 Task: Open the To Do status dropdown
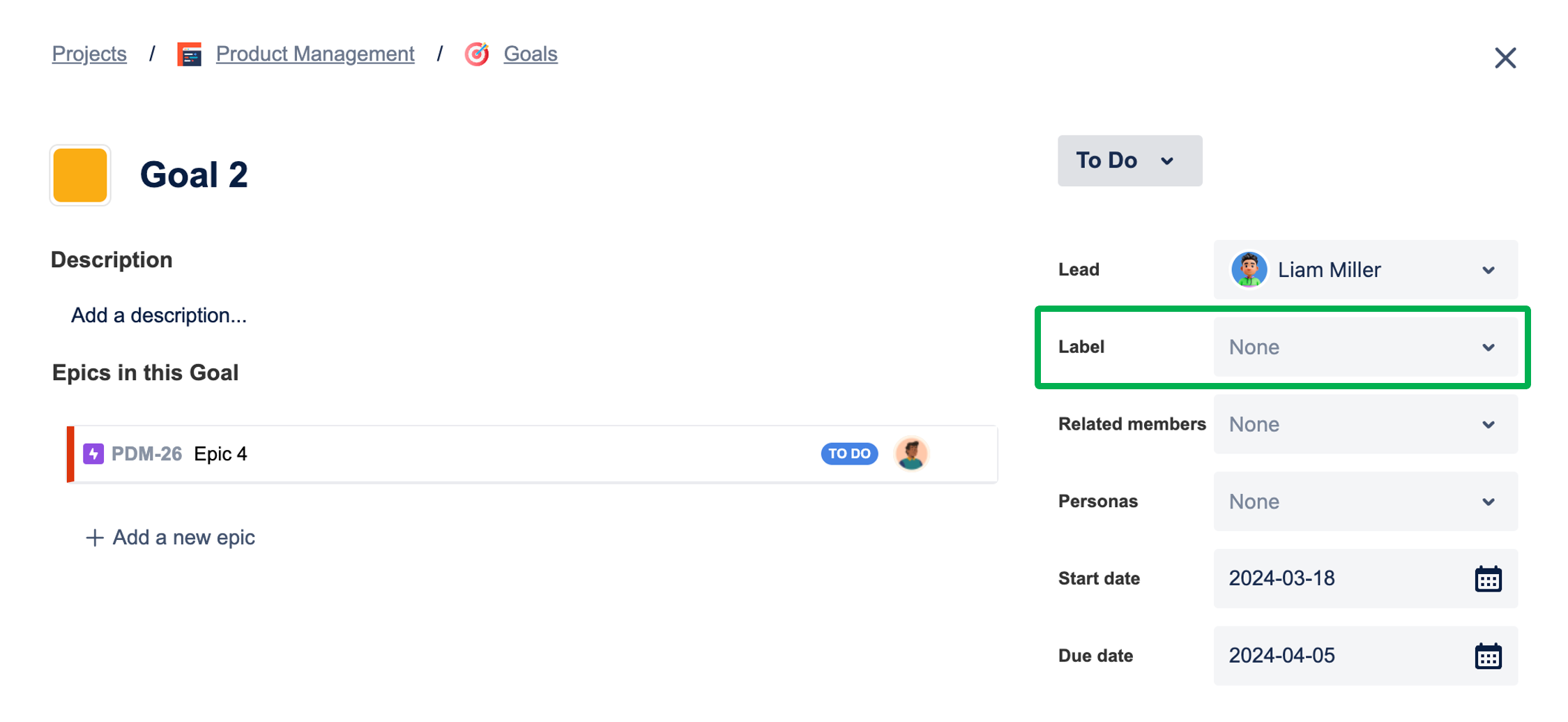pos(1129,161)
